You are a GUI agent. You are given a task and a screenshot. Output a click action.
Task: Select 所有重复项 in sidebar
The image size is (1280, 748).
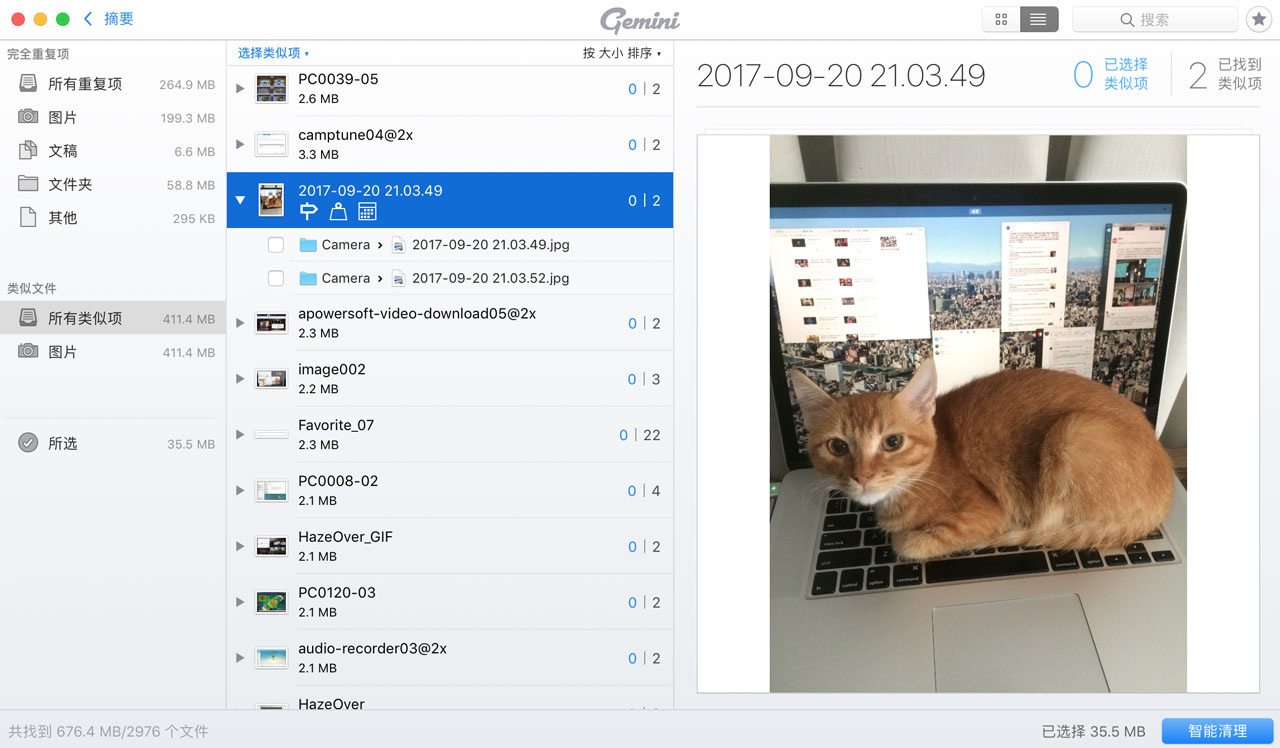pos(84,85)
